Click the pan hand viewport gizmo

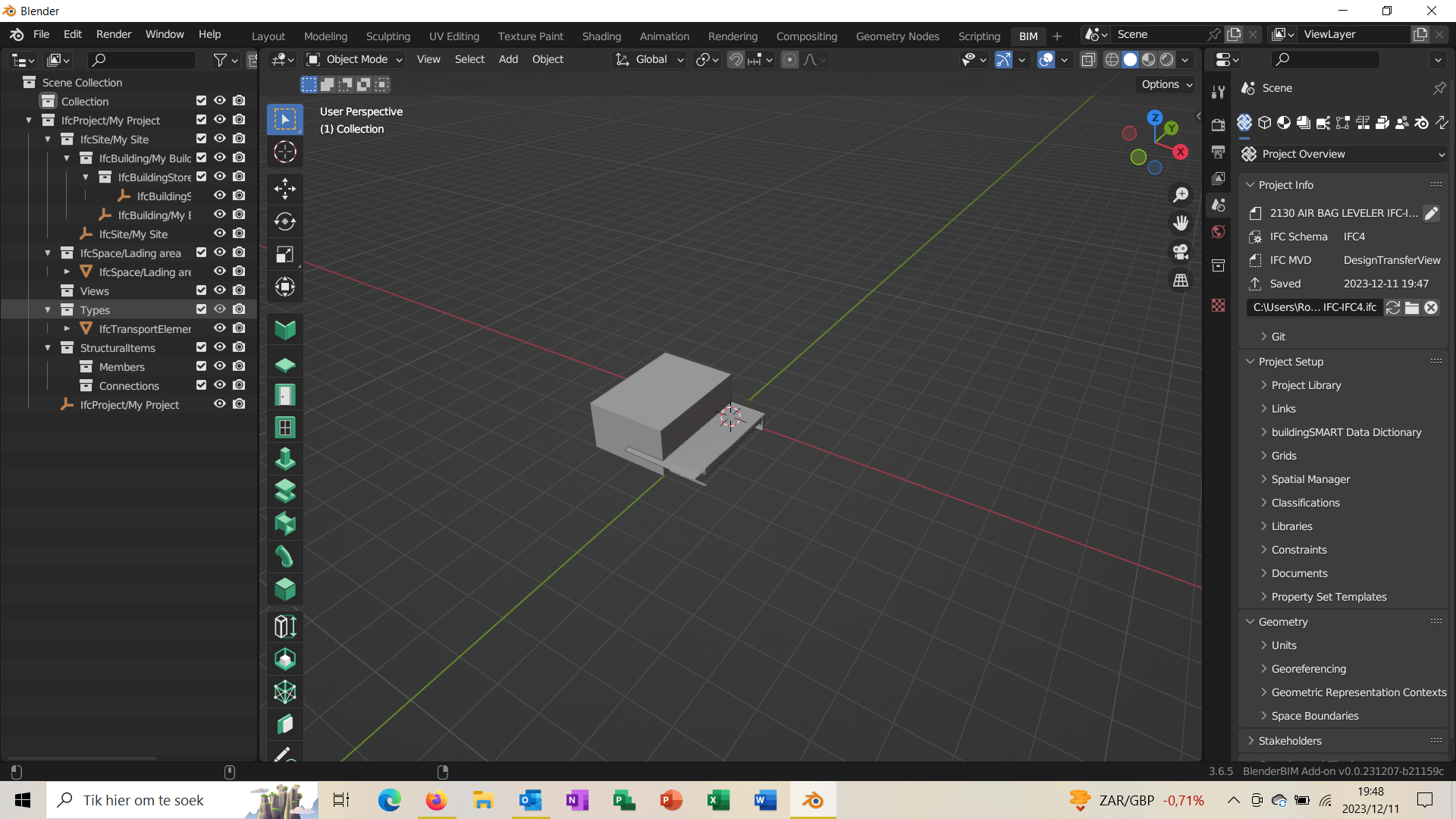(1181, 223)
